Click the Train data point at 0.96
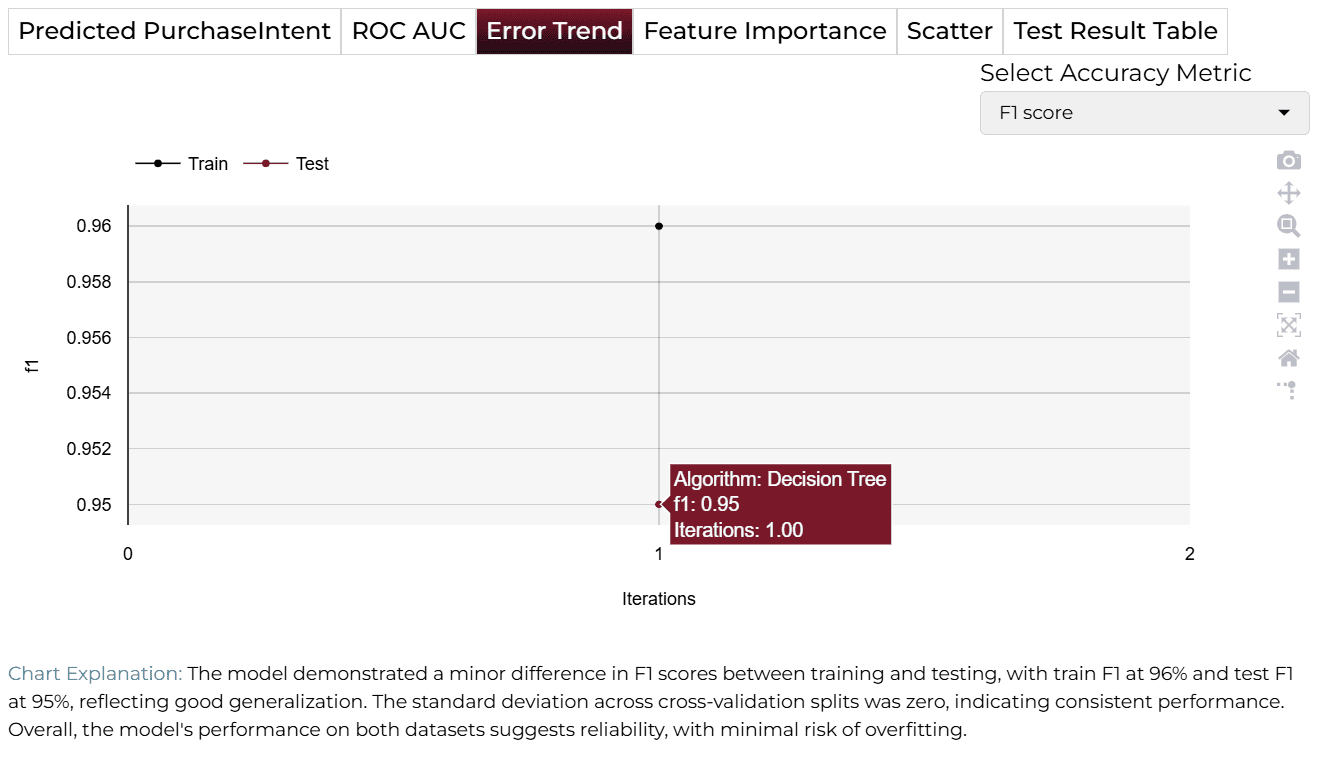Image resolution: width=1323 pixels, height=768 pixels. click(659, 226)
